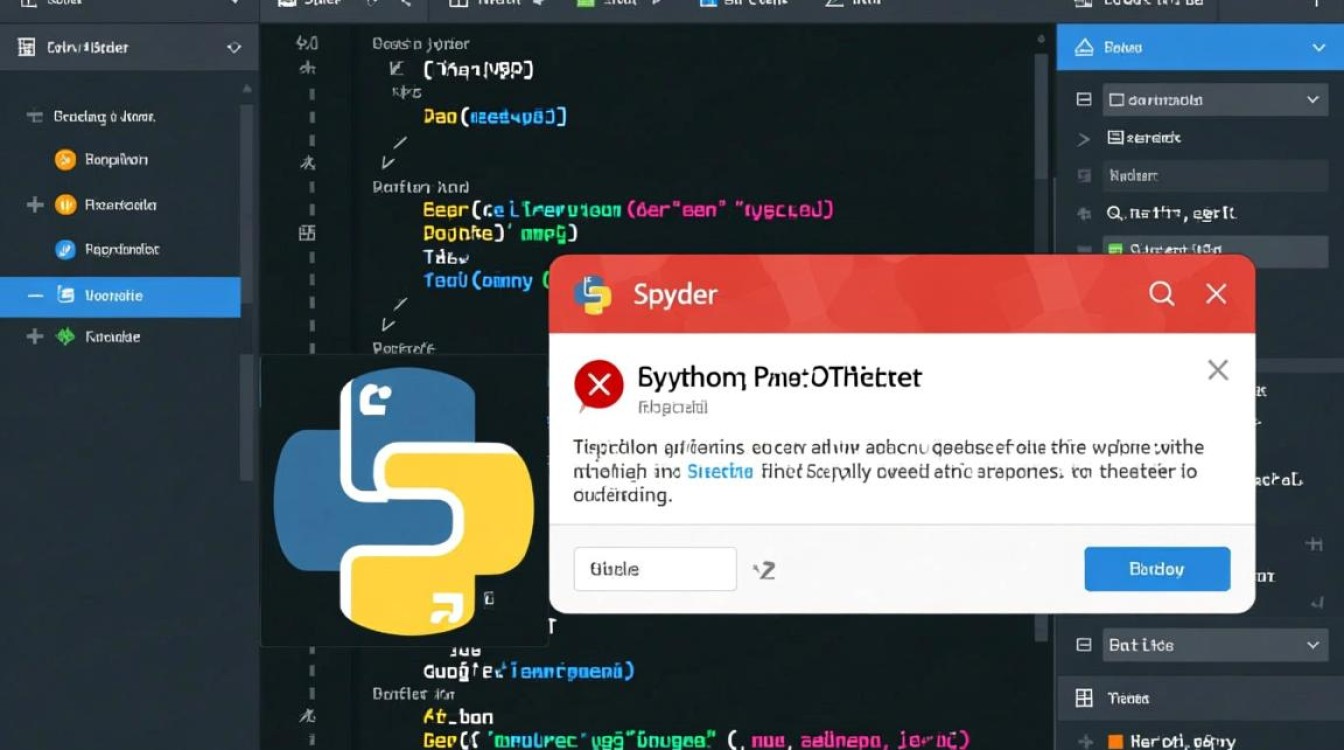Image resolution: width=1344 pixels, height=750 pixels.
Task: Click the blue button at the dialog's bottom right
Action: (1157, 569)
